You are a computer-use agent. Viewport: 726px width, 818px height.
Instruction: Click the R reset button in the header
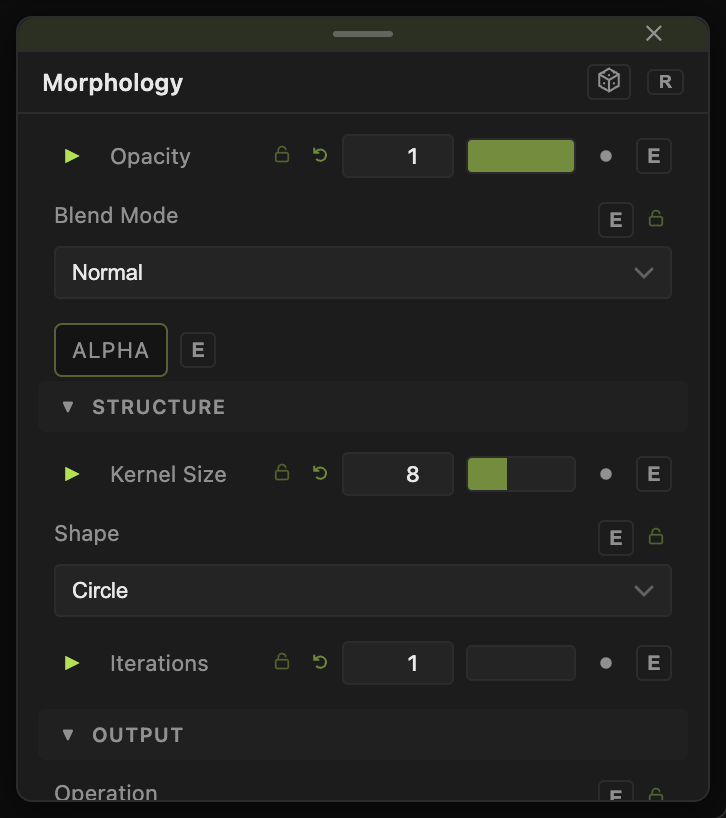(665, 82)
